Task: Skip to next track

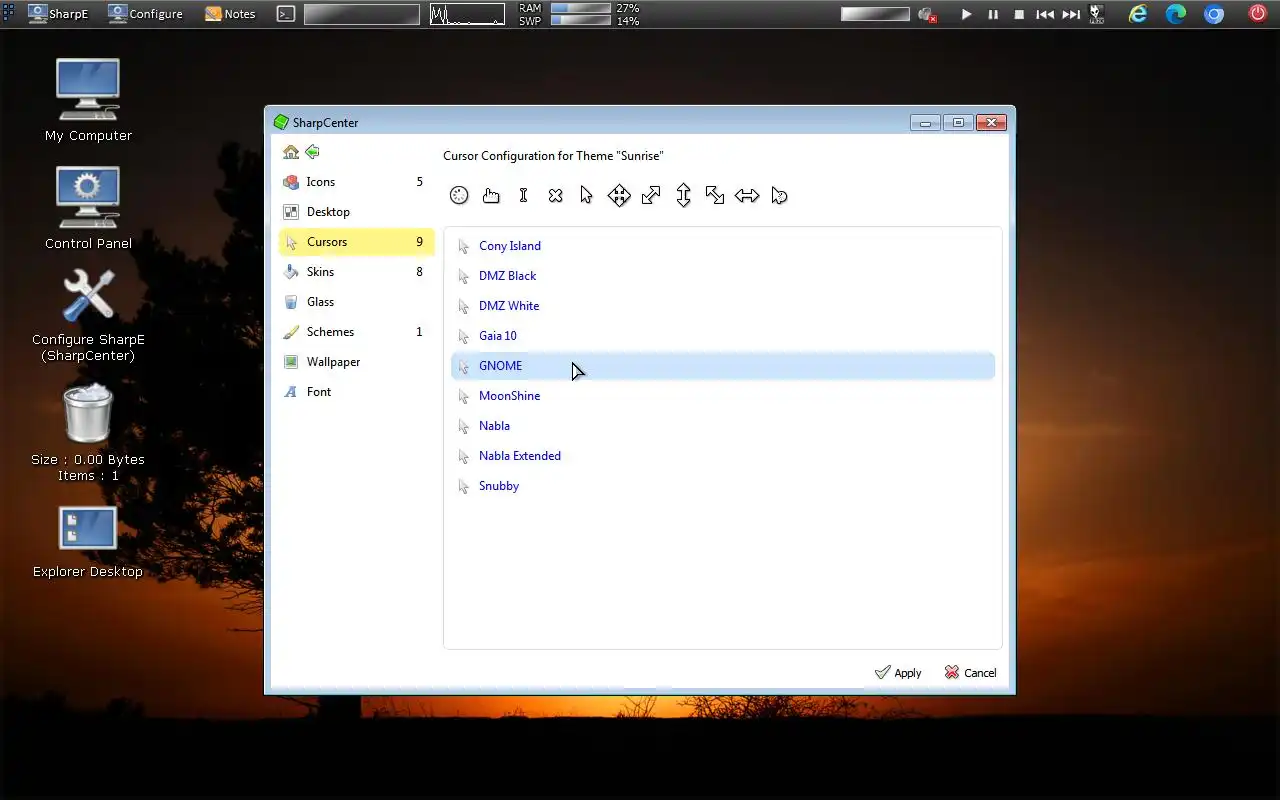Action: [x=1071, y=14]
